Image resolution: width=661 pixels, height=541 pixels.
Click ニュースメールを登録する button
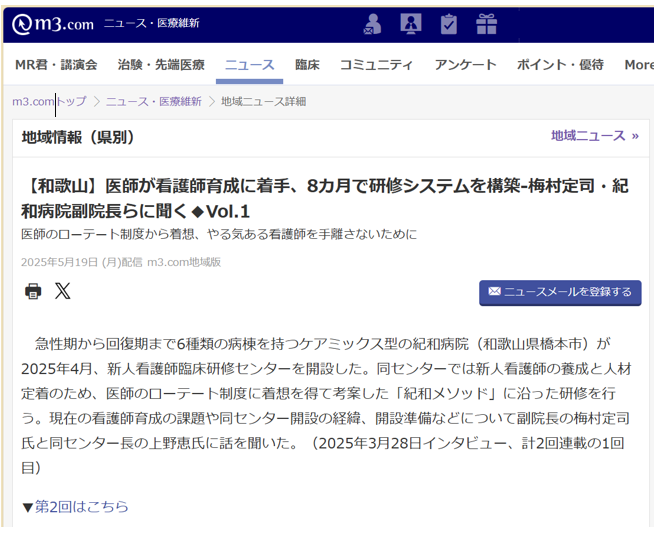(560, 293)
